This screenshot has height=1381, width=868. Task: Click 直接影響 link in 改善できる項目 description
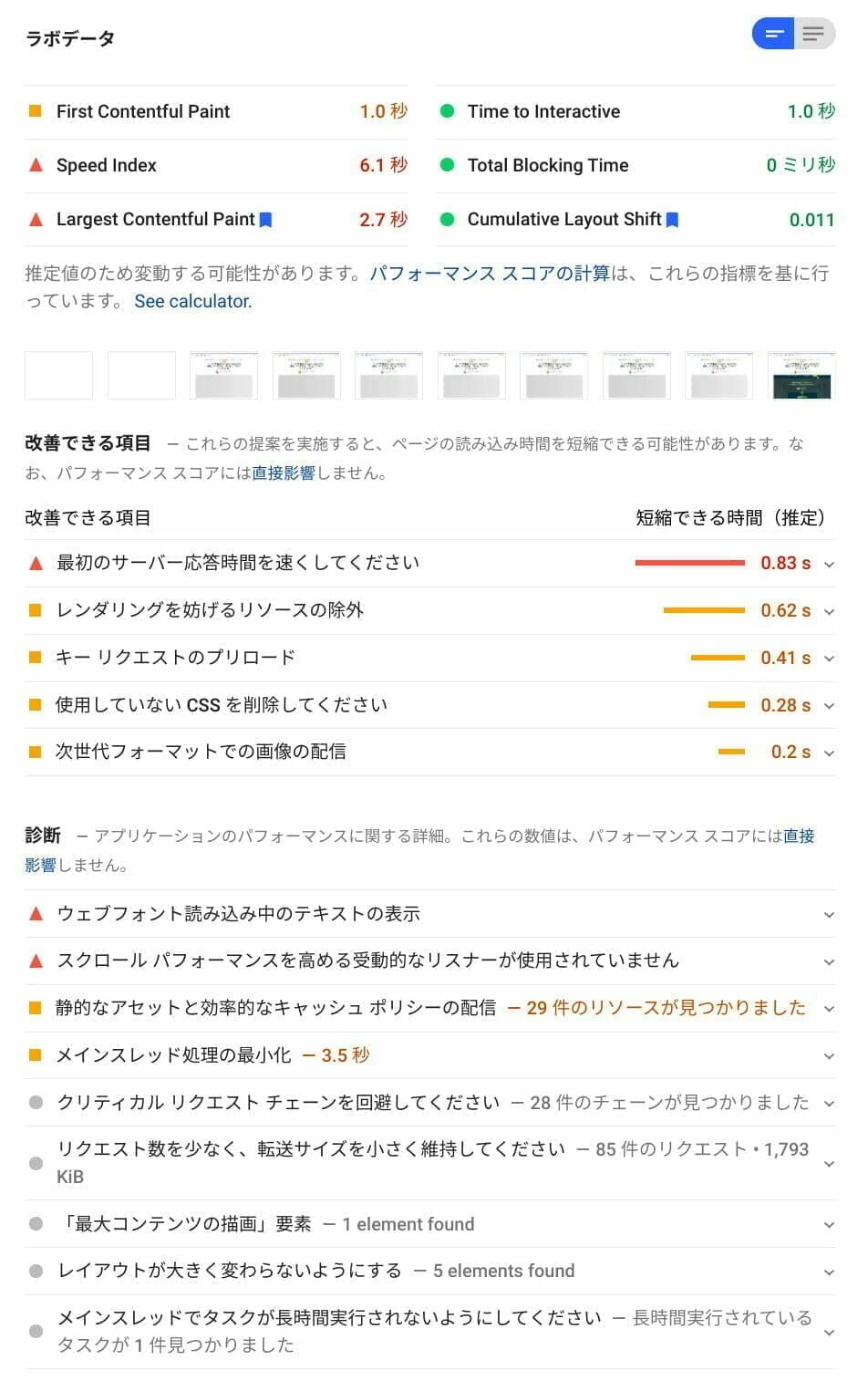(284, 472)
